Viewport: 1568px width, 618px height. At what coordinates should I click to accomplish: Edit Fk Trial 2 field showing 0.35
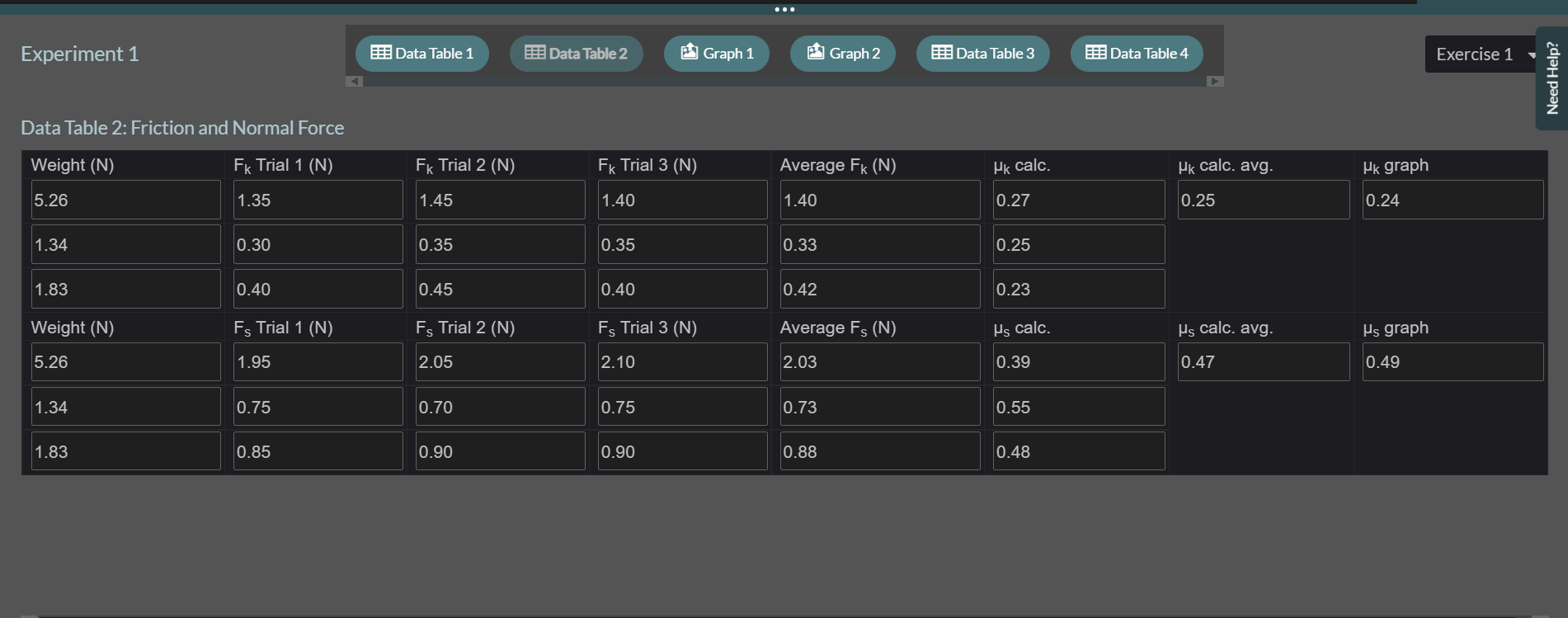[501, 245]
